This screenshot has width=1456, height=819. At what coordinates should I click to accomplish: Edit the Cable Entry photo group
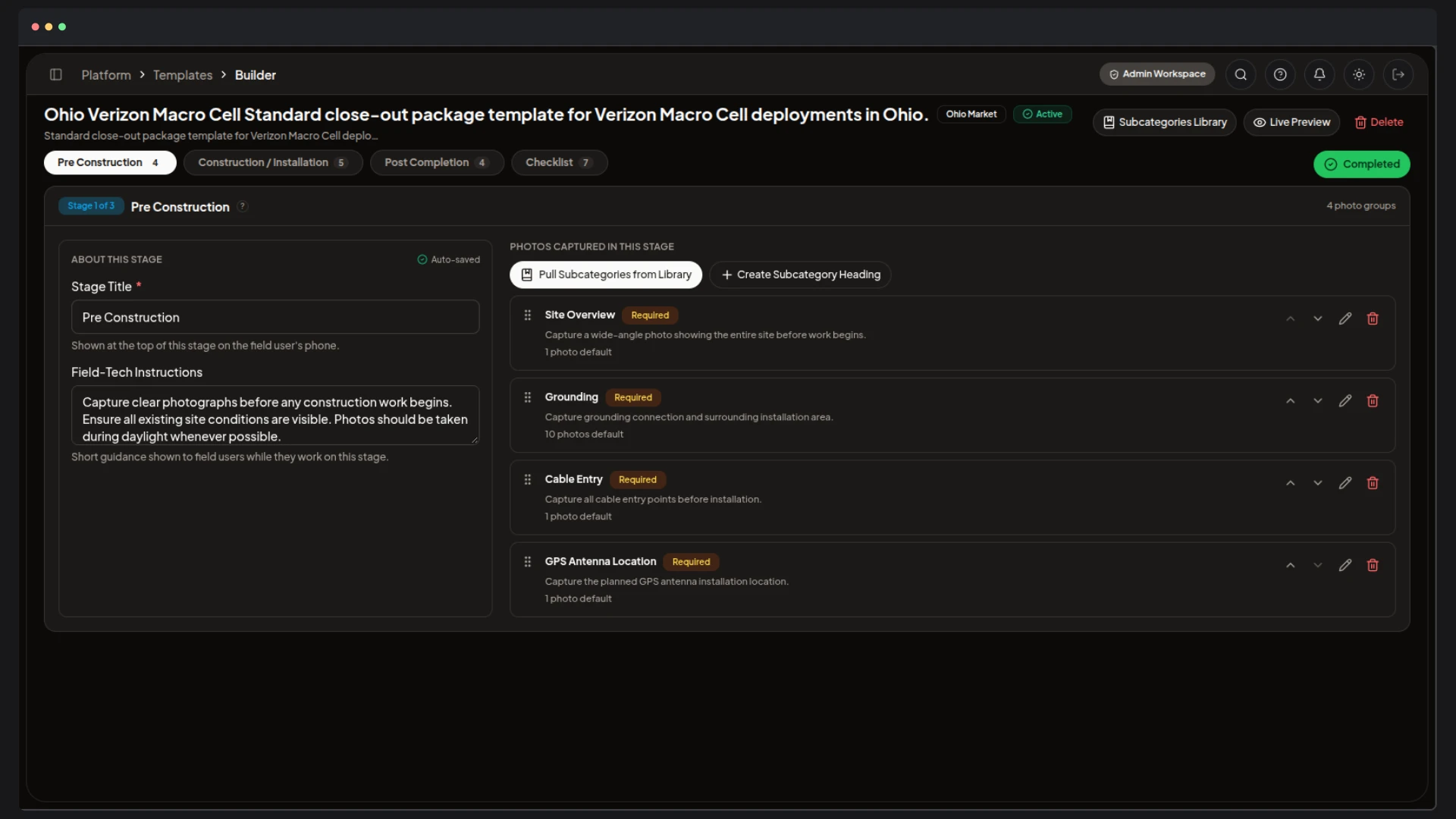(x=1345, y=483)
